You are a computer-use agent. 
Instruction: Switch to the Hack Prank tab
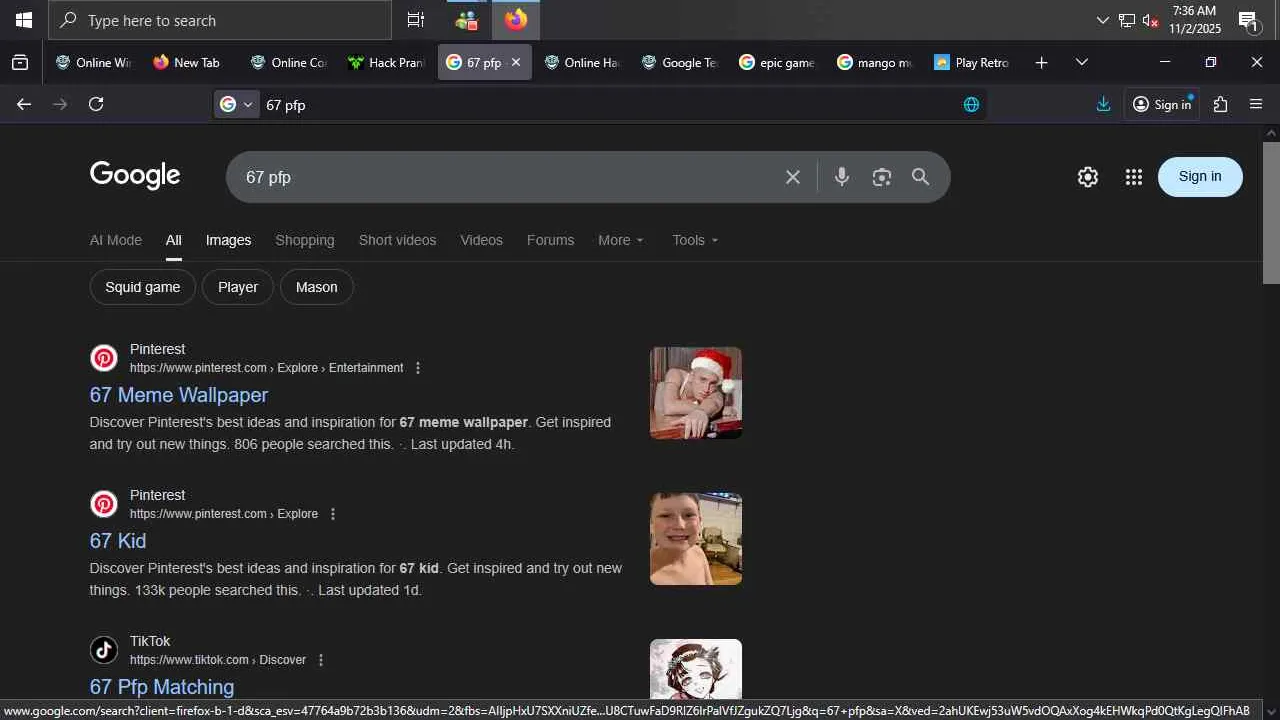point(386,62)
